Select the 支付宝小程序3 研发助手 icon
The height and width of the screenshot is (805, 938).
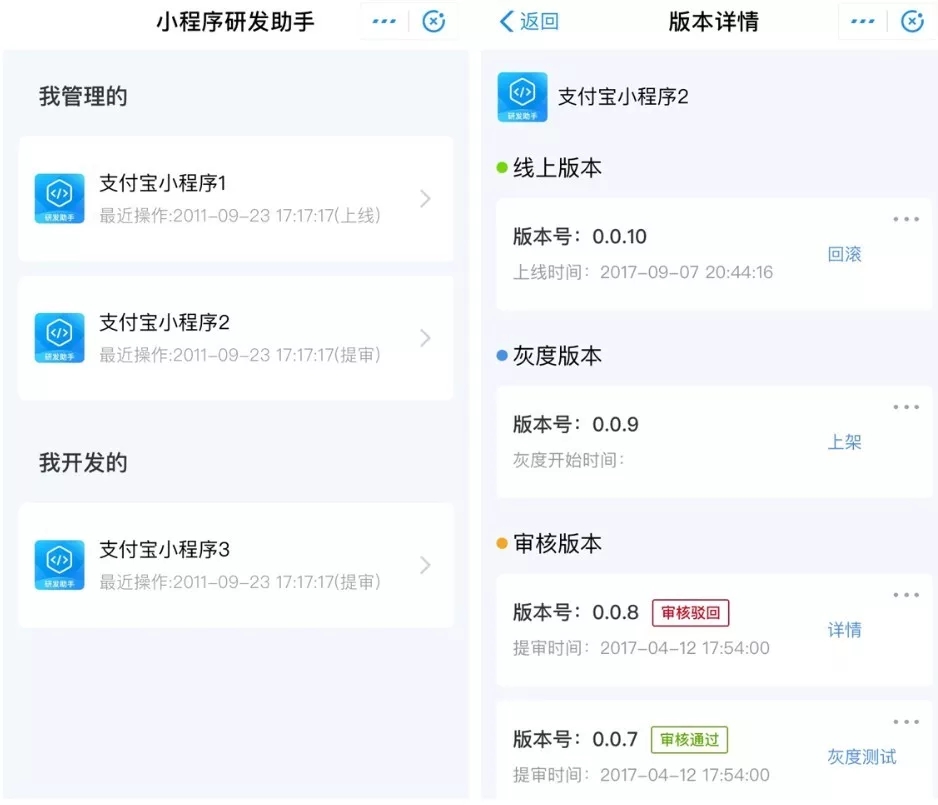point(59,566)
